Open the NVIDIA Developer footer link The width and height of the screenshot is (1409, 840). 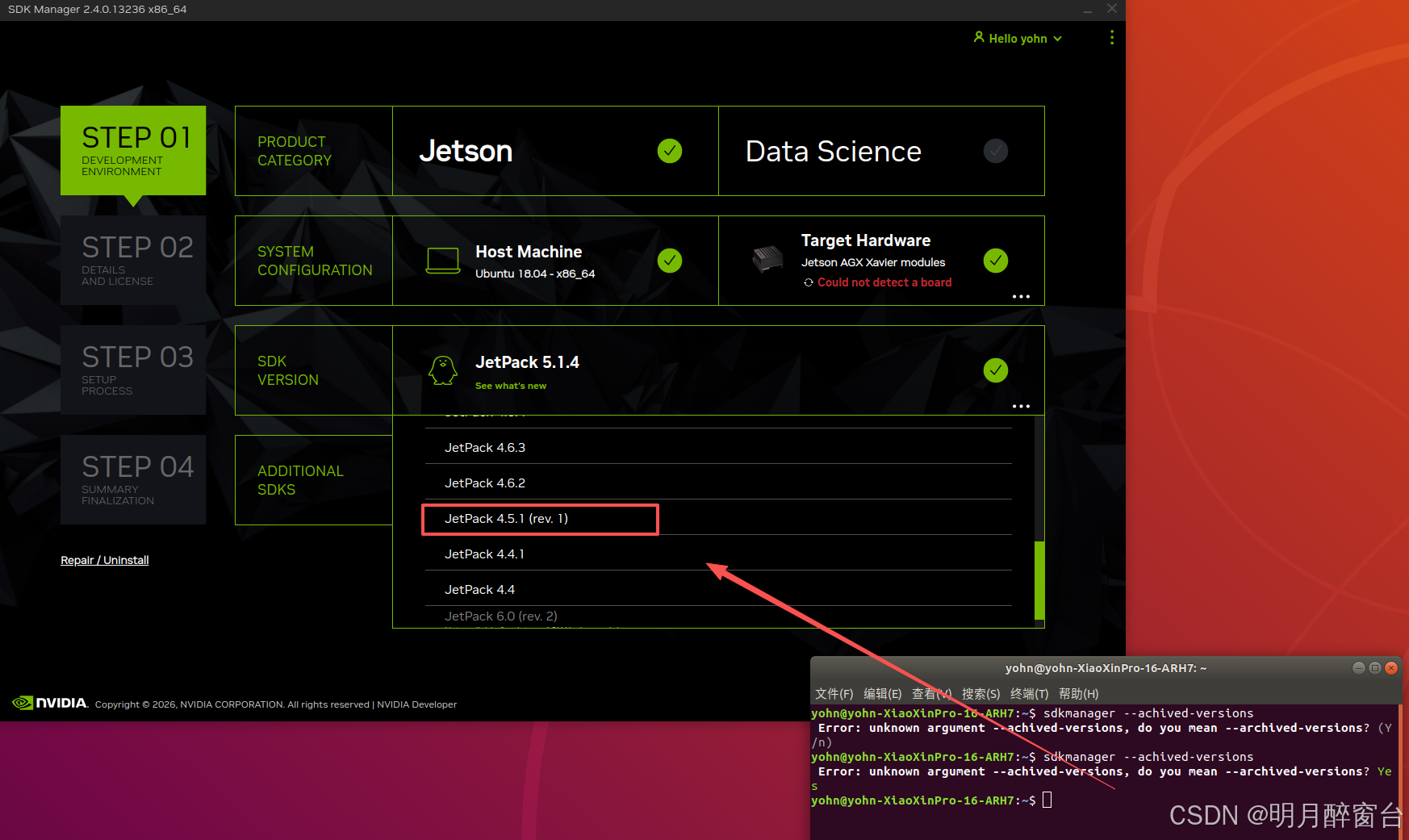(416, 704)
